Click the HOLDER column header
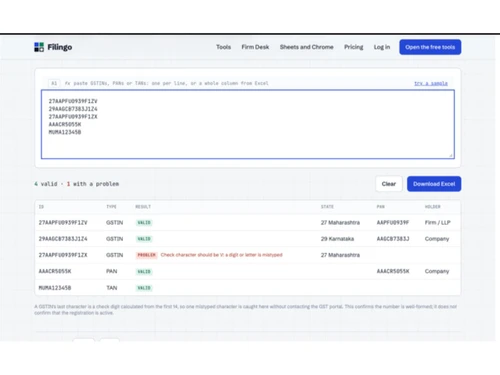500x375 pixels. point(432,207)
